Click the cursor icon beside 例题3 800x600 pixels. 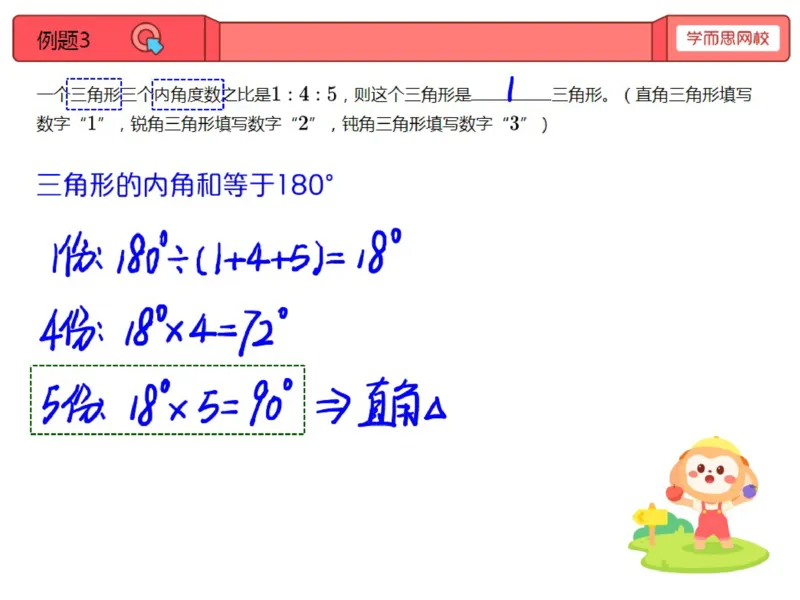click(x=147, y=39)
